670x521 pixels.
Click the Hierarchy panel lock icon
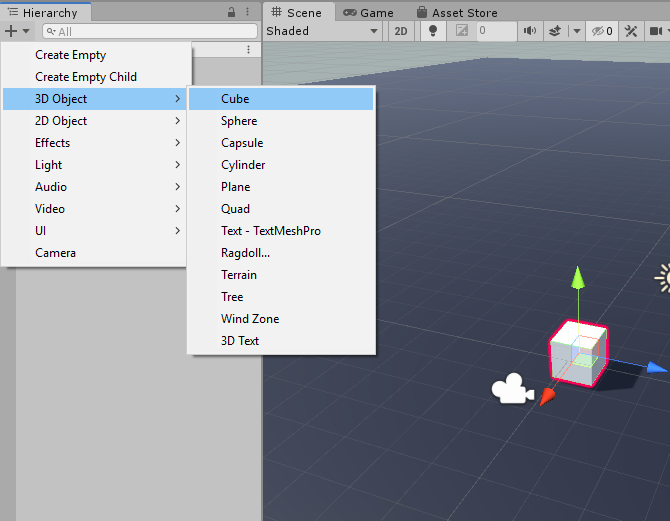tap(232, 12)
